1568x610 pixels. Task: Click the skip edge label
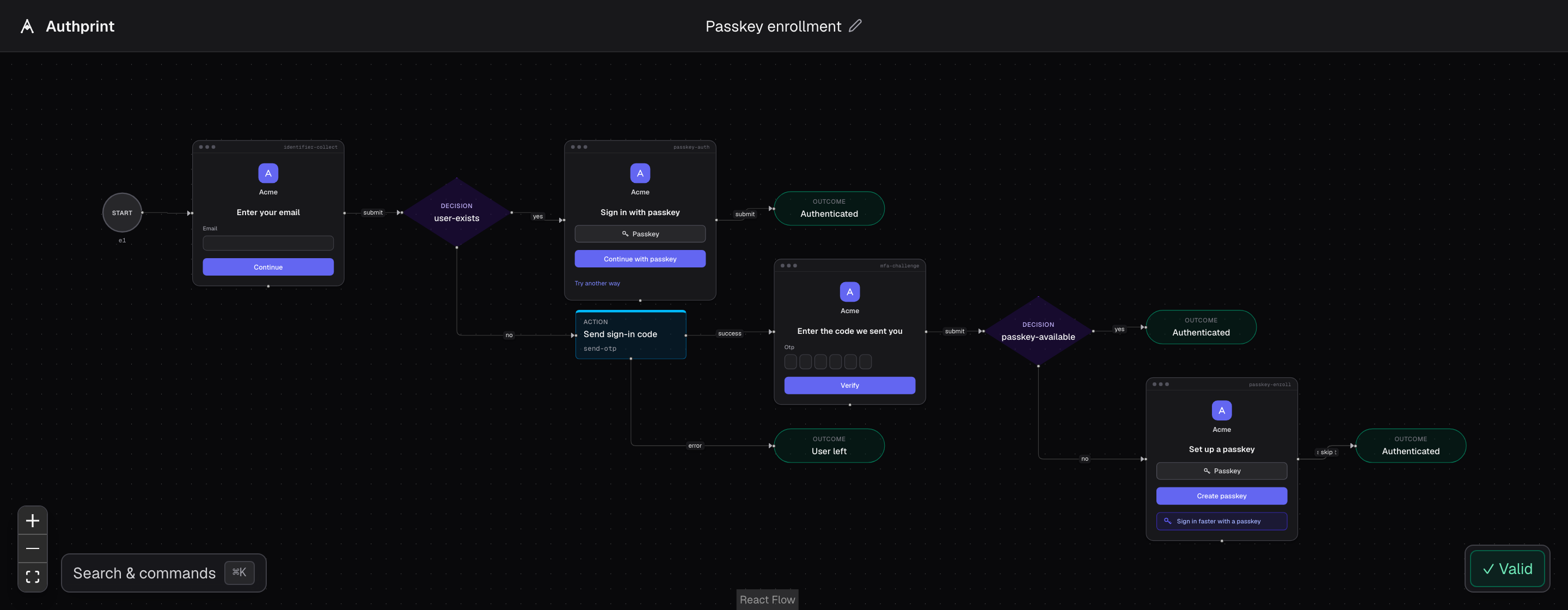1326,452
